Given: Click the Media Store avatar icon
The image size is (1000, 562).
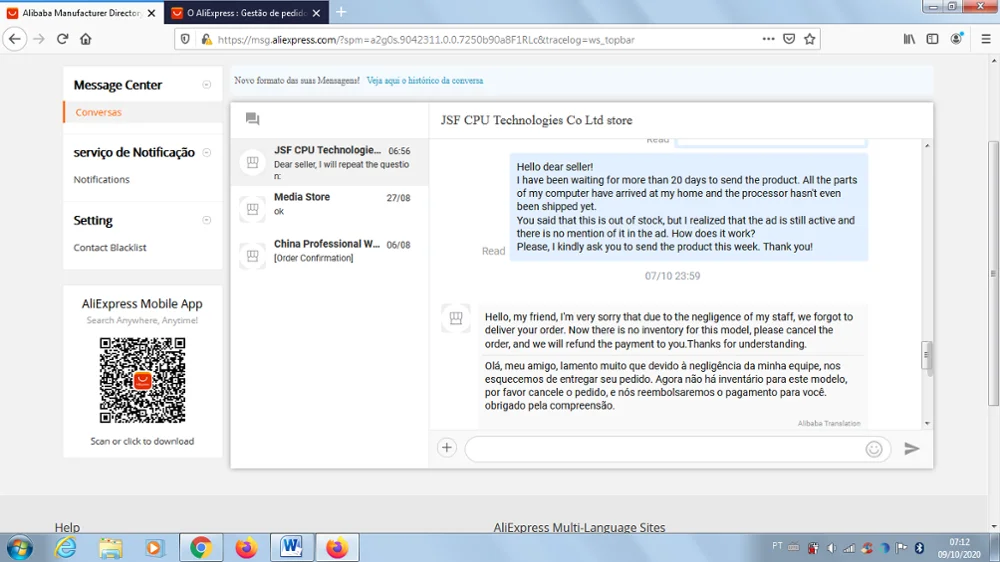Looking at the screenshot, I should pos(253,209).
